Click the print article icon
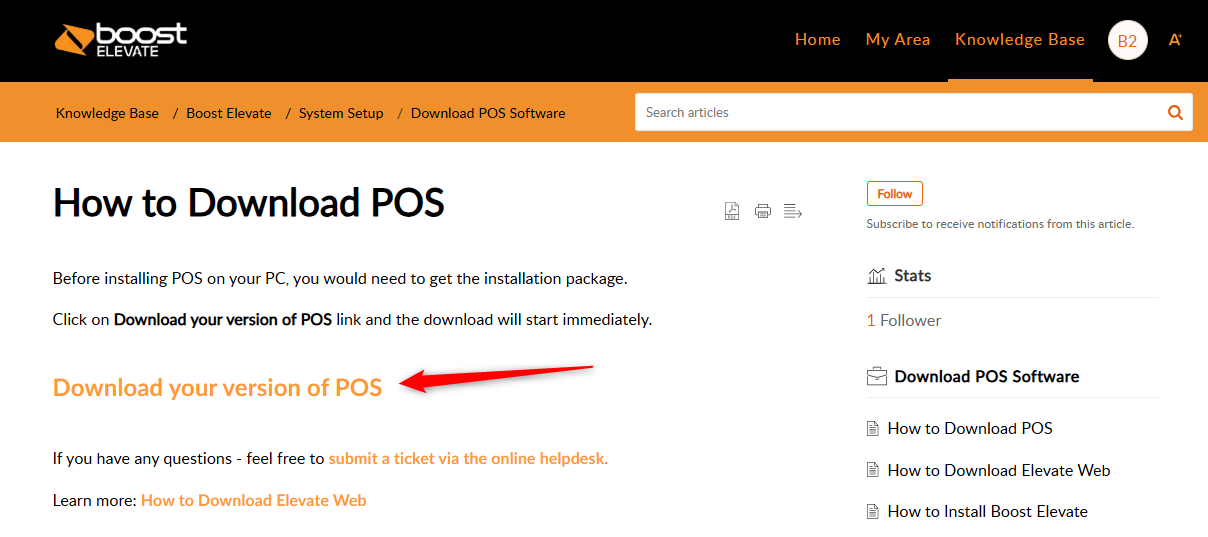The height and width of the screenshot is (537, 1208). (x=763, y=211)
